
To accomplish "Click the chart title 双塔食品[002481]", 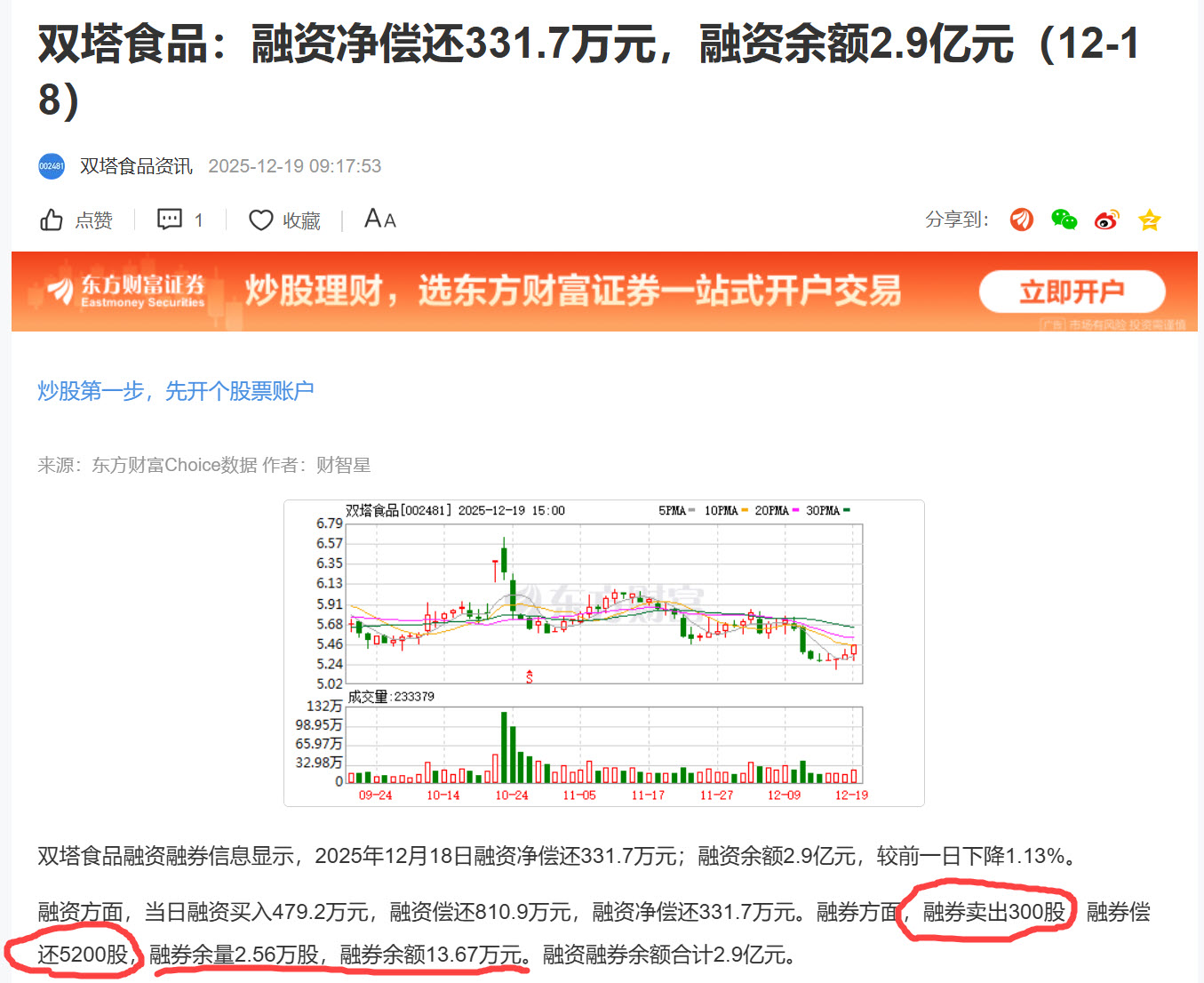I will coord(399,510).
